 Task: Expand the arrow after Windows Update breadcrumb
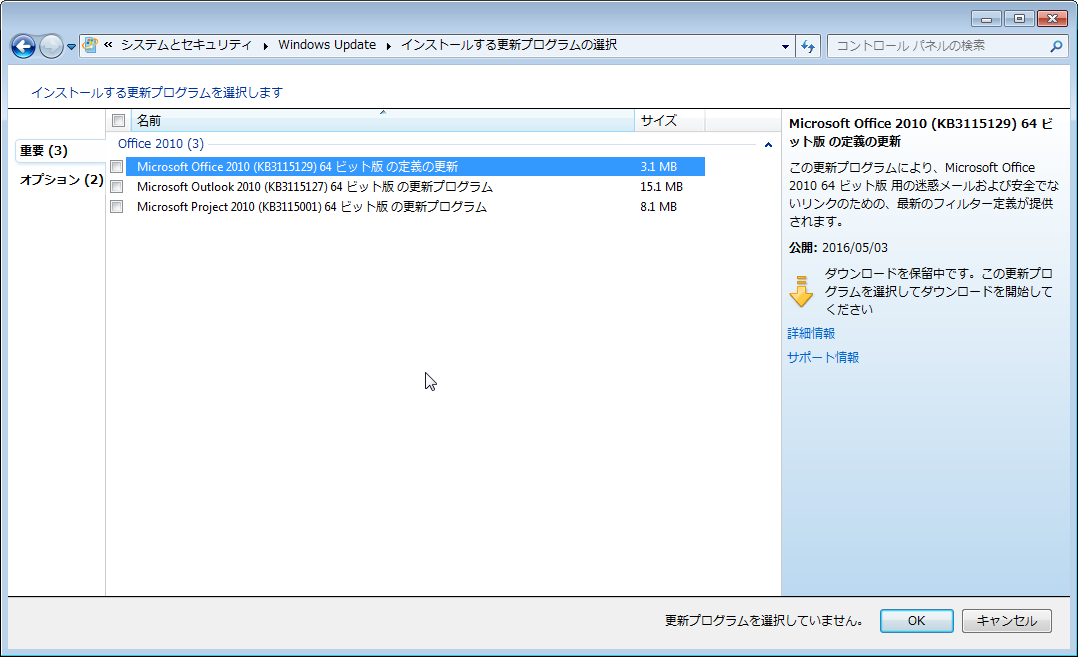(388, 46)
